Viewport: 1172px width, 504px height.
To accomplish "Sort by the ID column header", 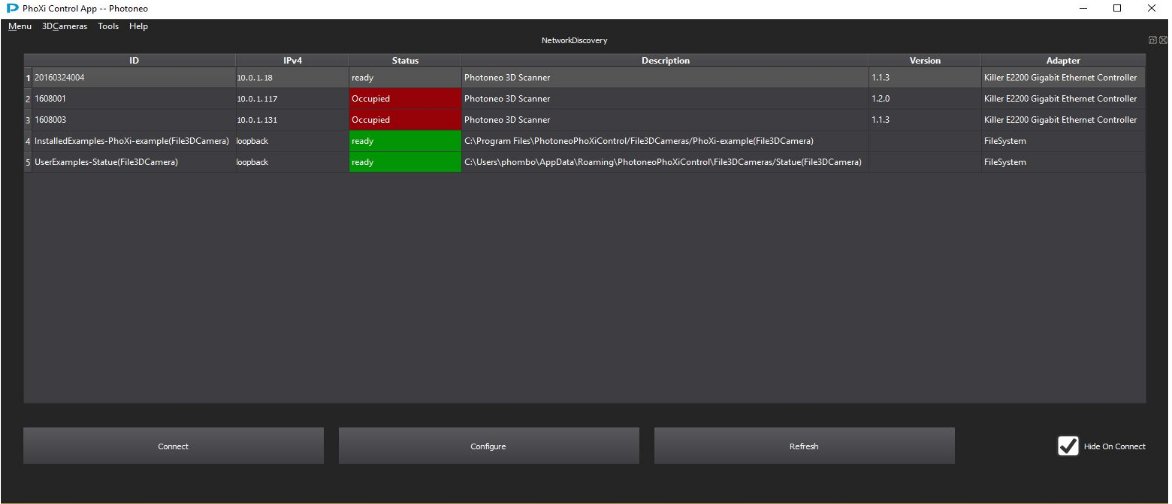I will (x=134, y=61).
